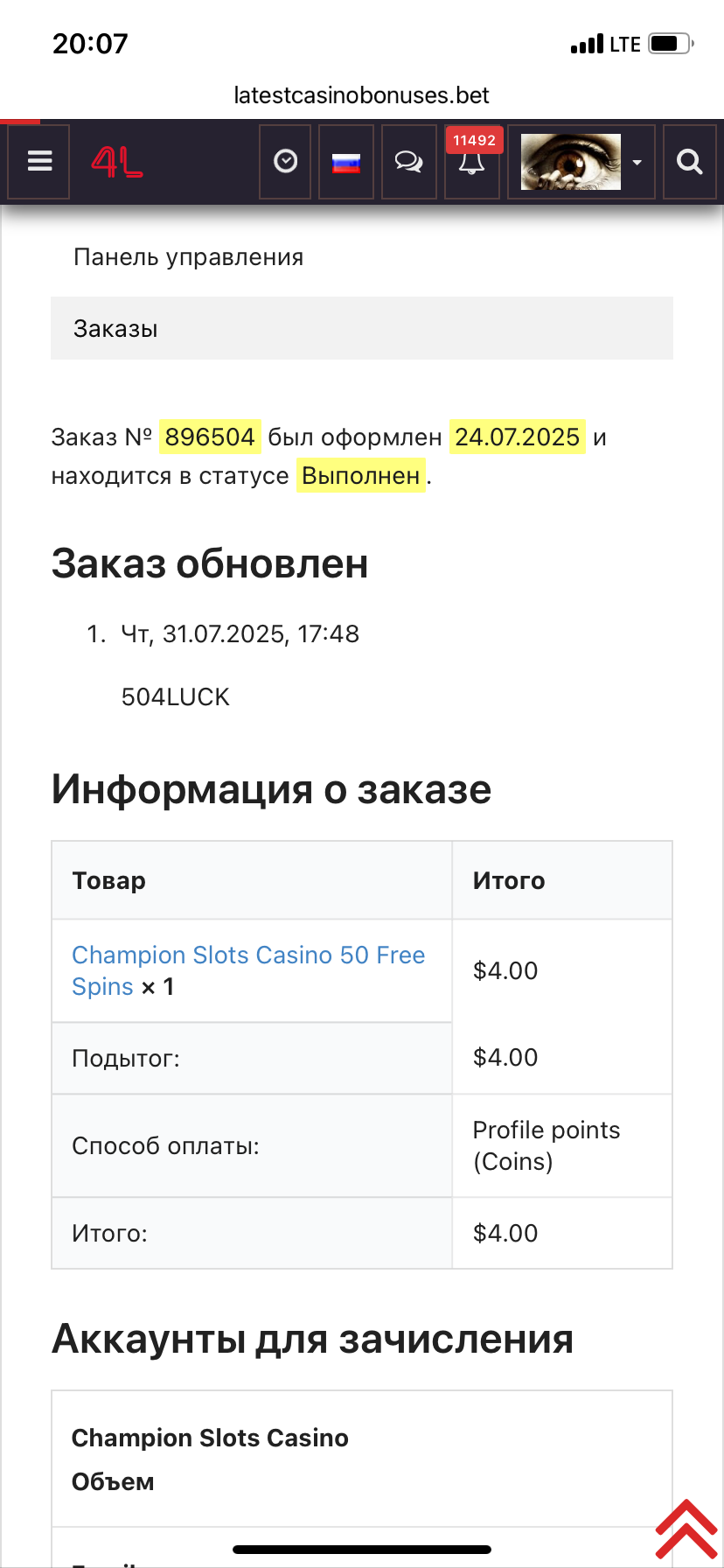
Task: Tap the 504LUCK bonus code text
Action: click(176, 696)
